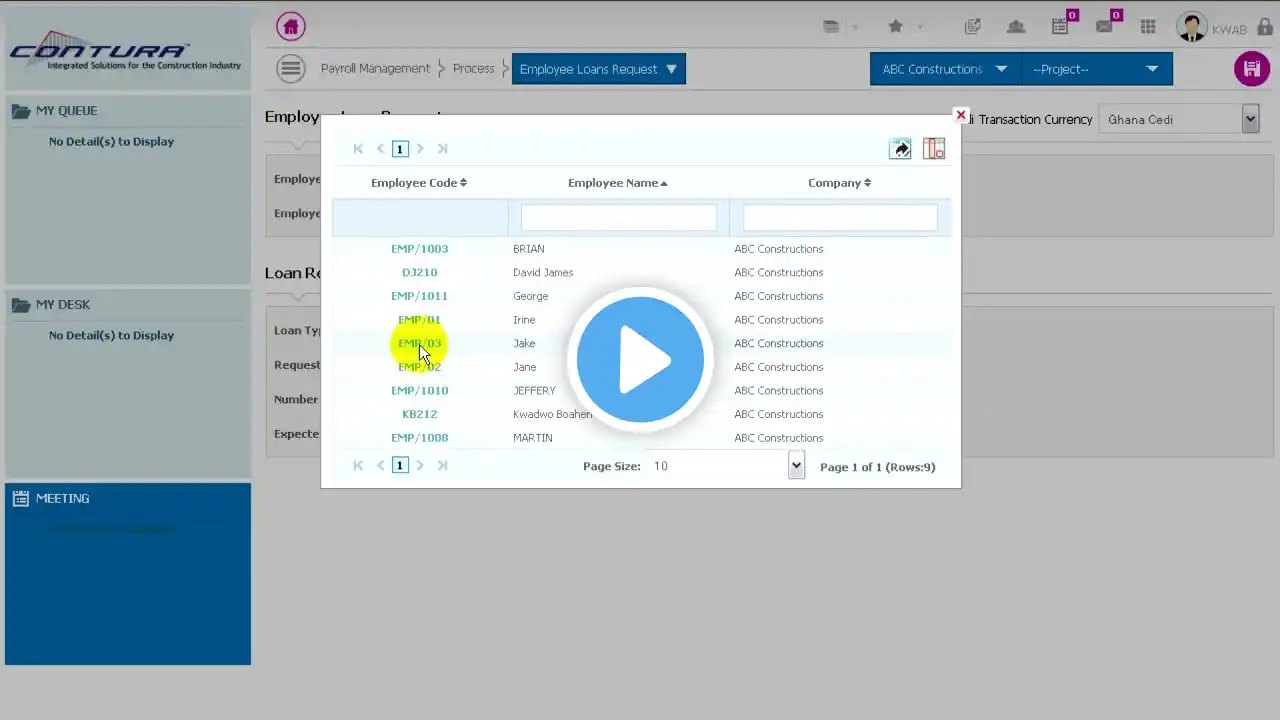Open the favorites star icon
The width and height of the screenshot is (1280, 720).
[895, 27]
